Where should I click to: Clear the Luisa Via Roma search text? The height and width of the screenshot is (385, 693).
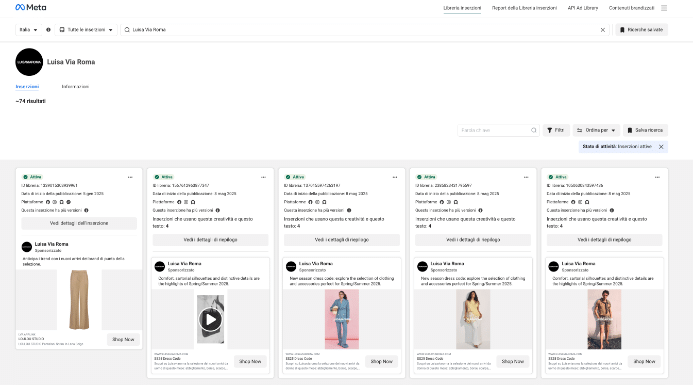[x=602, y=30]
